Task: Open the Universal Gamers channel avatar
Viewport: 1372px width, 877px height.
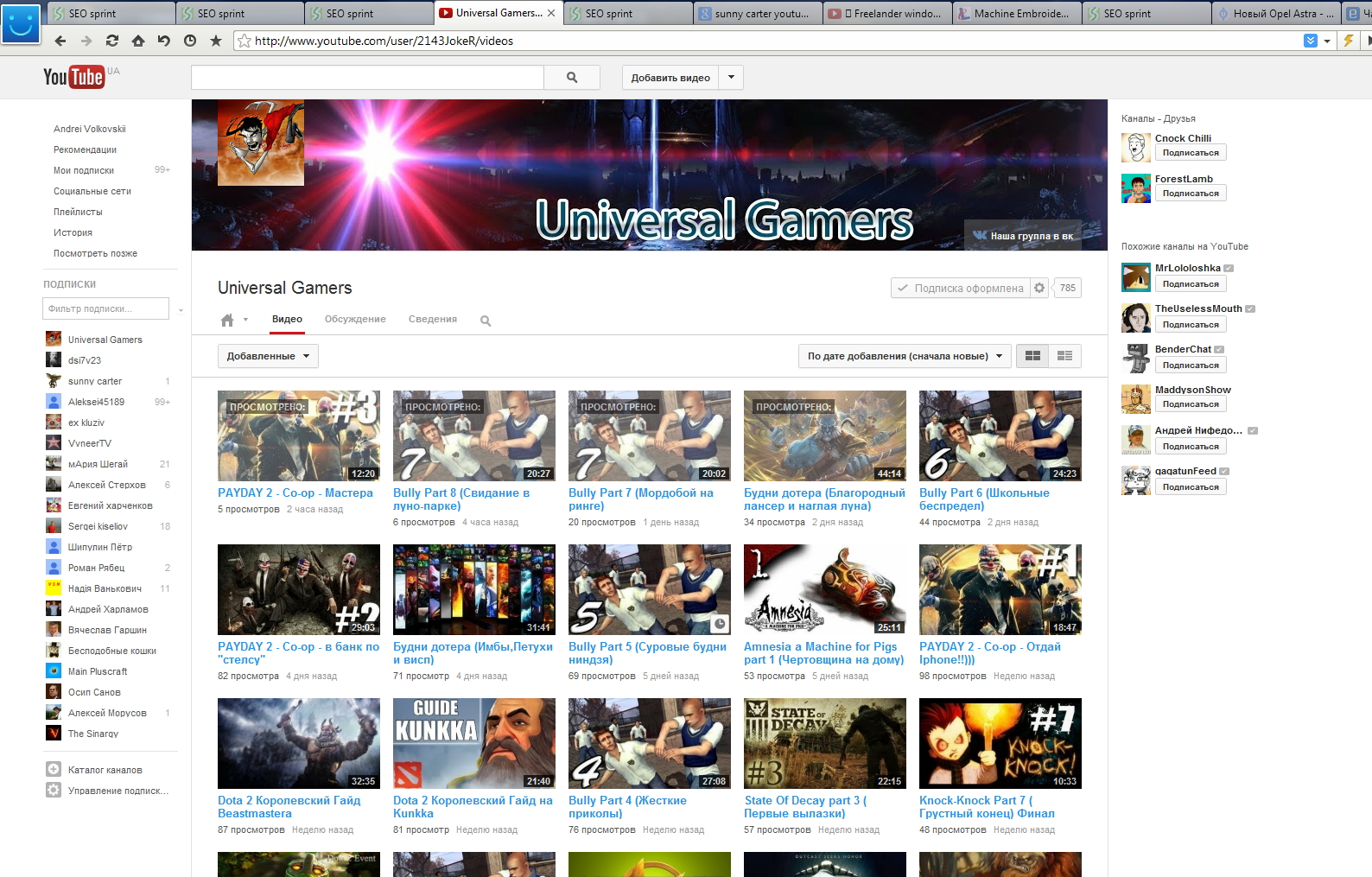Action: pyautogui.click(x=261, y=143)
